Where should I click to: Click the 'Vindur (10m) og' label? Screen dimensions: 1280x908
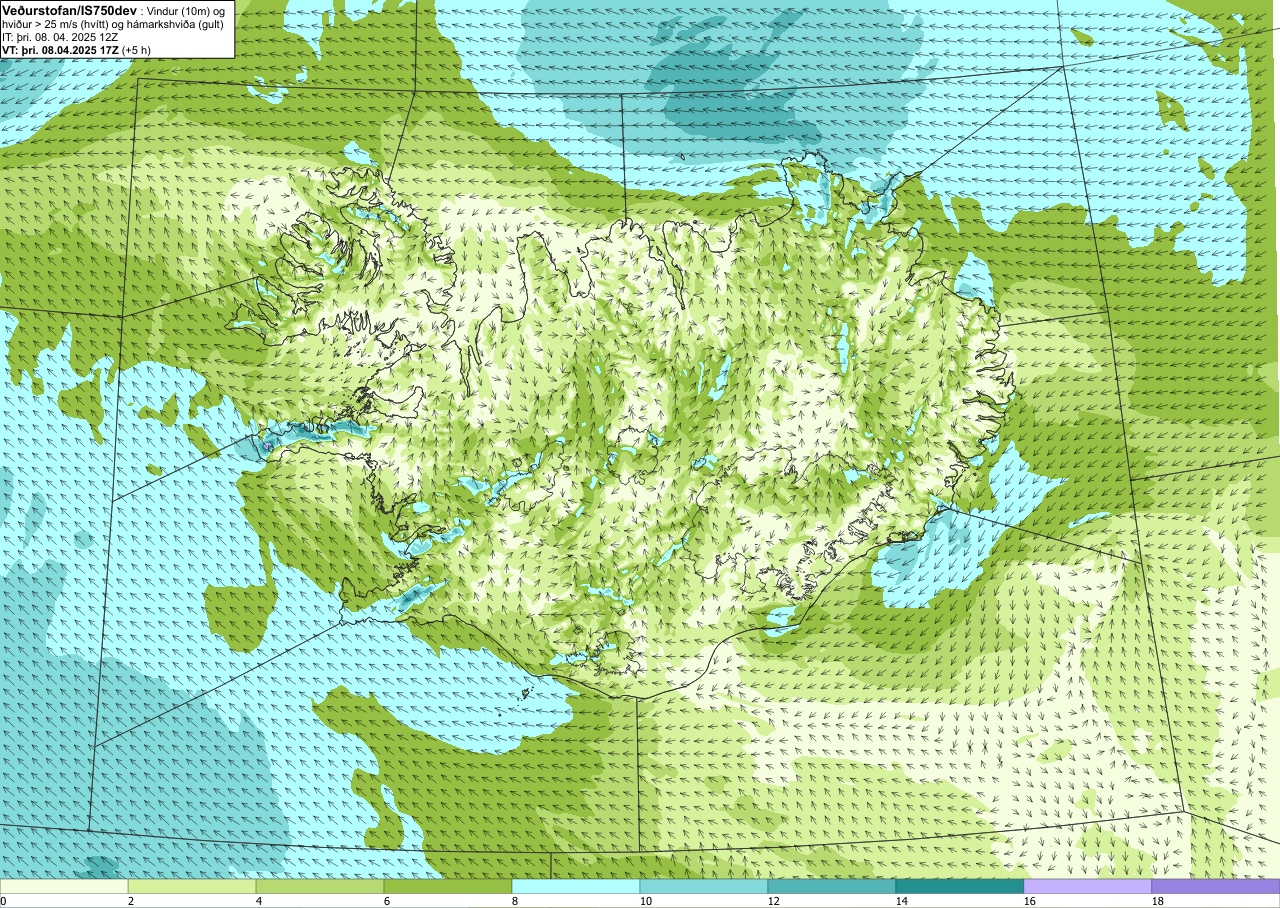coord(188,10)
